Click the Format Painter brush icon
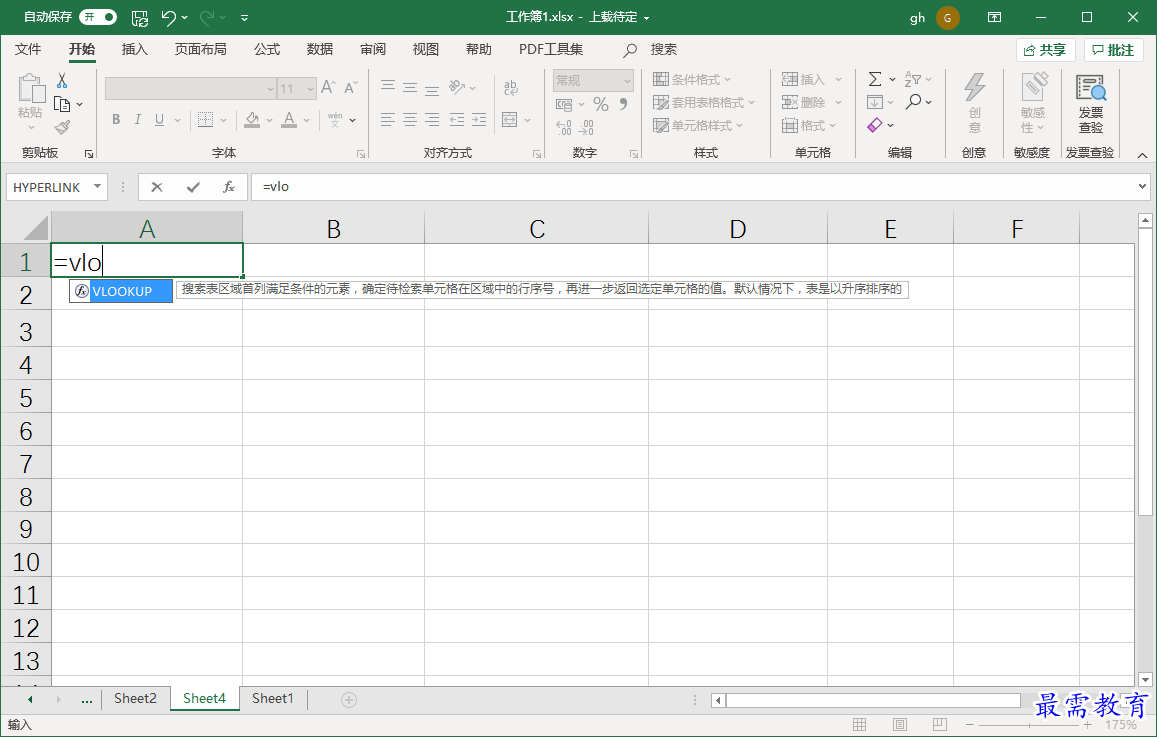Screen dimensions: 1157x737 63,128
